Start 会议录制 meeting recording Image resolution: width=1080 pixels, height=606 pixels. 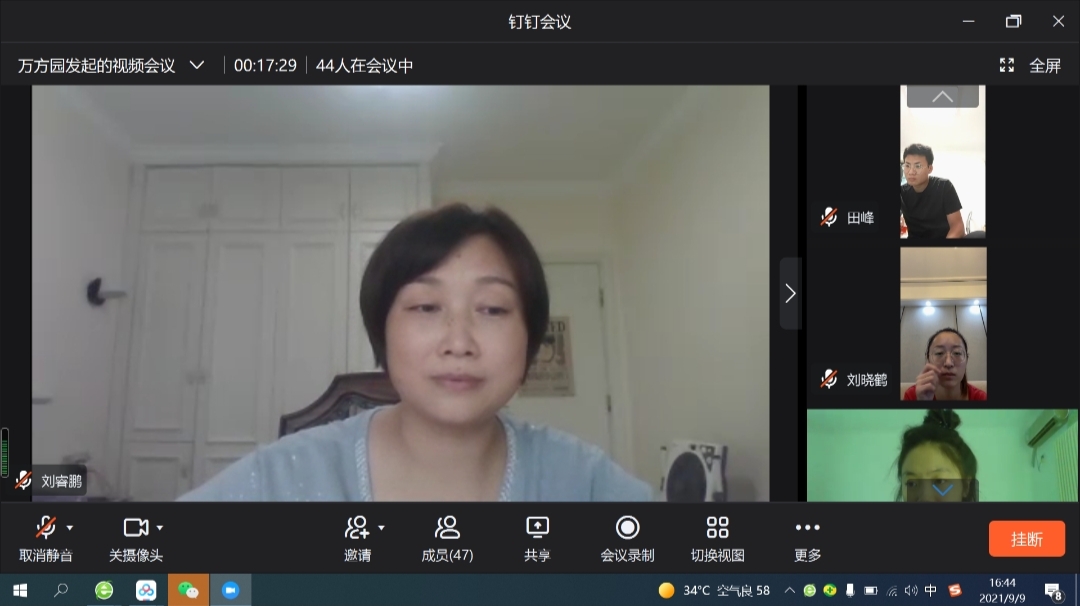click(627, 539)
